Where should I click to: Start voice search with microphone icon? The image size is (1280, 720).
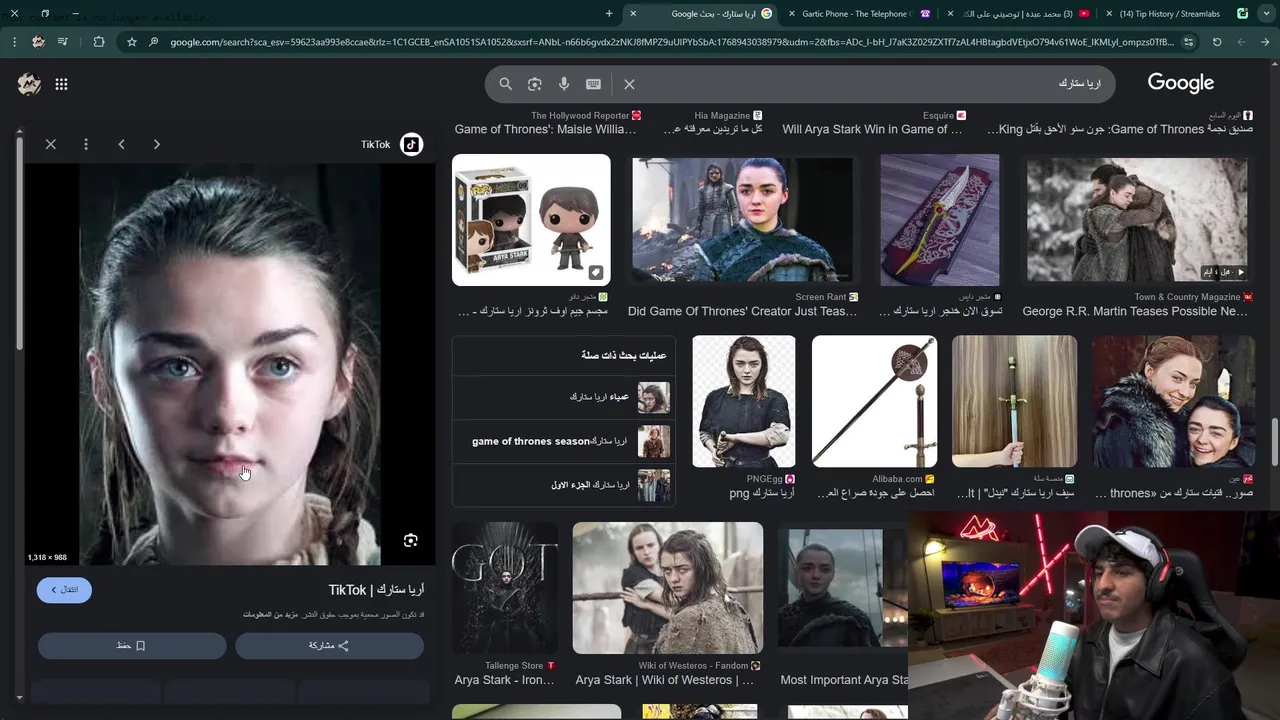point(564,84)
